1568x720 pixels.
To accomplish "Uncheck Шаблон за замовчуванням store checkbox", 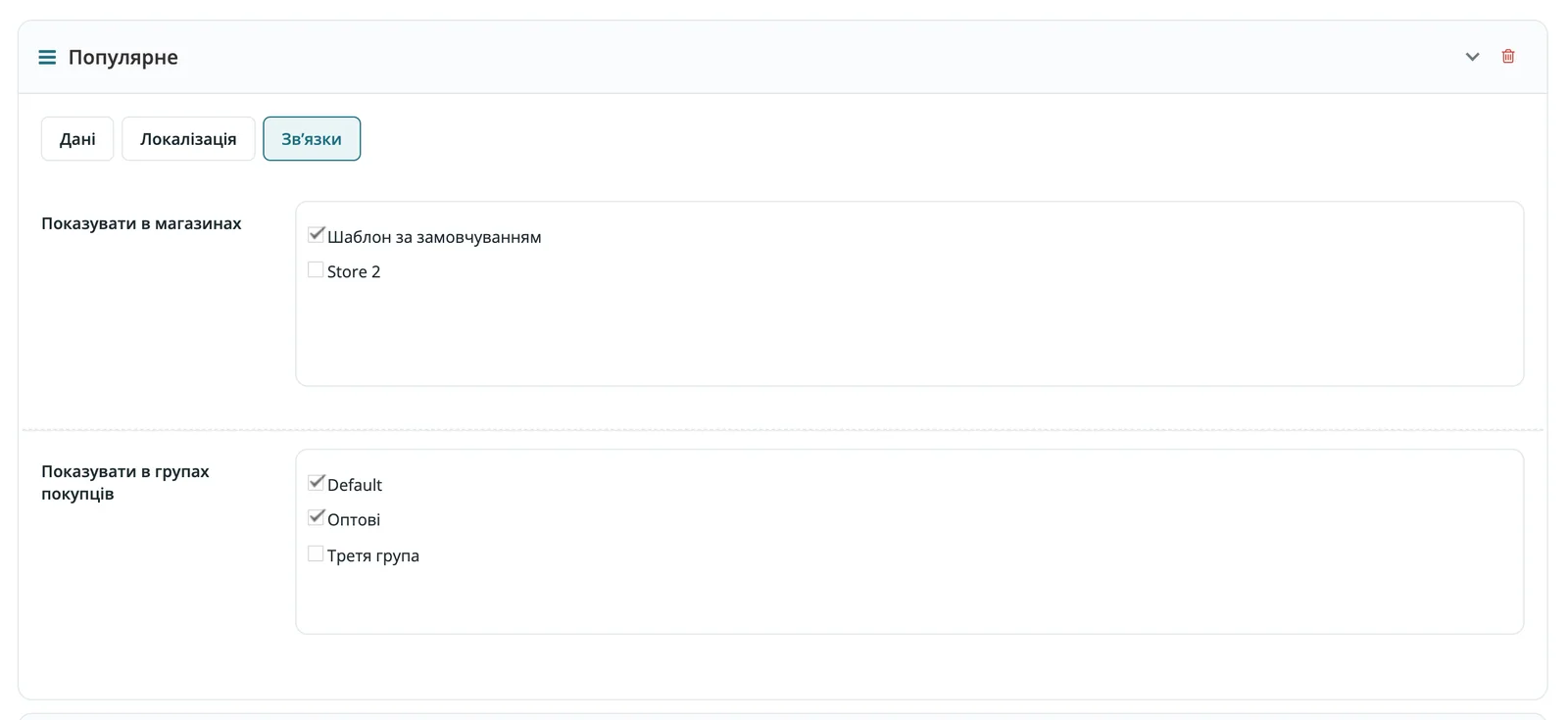I will coord(316,235).
